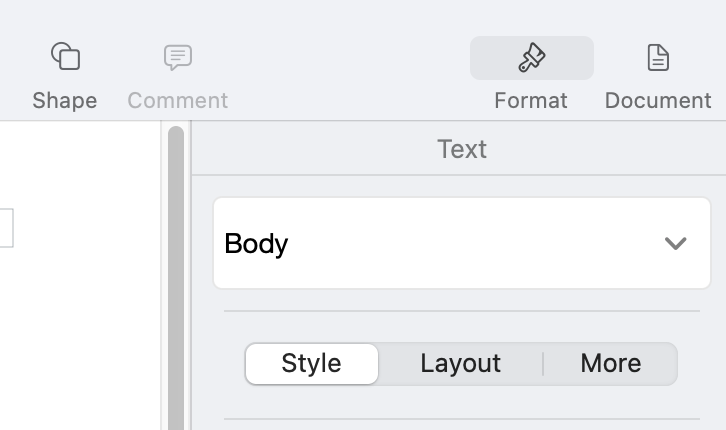Screen dimensions: 726x430
Task: Click the partial box at the page's left edge
Action: (x=6, y=228)
